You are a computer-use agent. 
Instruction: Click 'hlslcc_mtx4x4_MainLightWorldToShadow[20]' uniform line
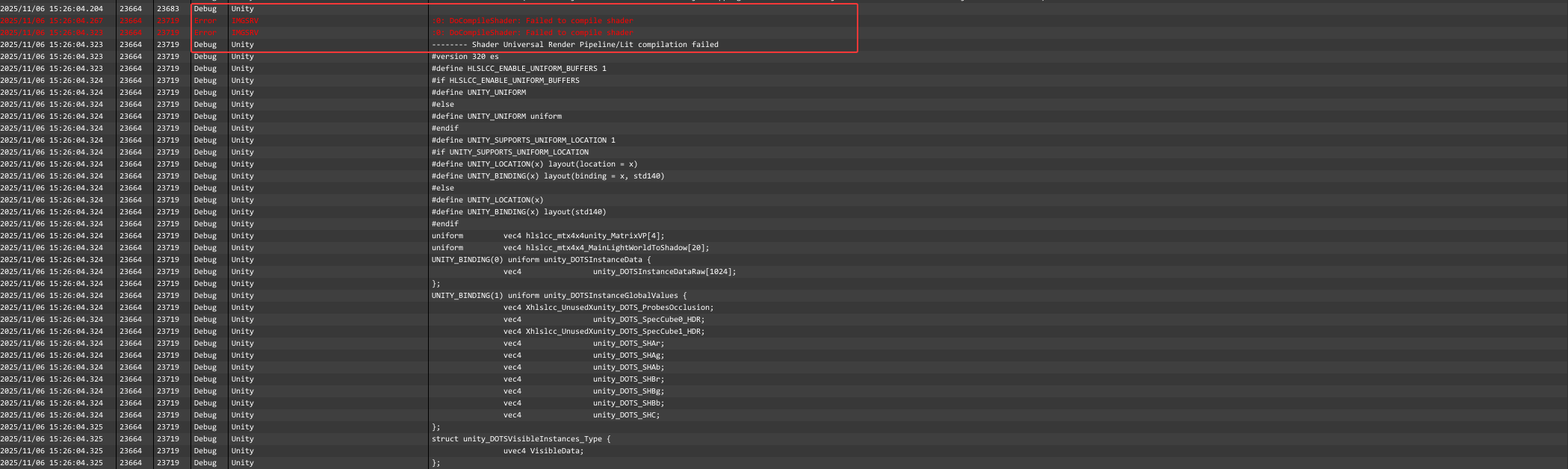tap(571, 248)
